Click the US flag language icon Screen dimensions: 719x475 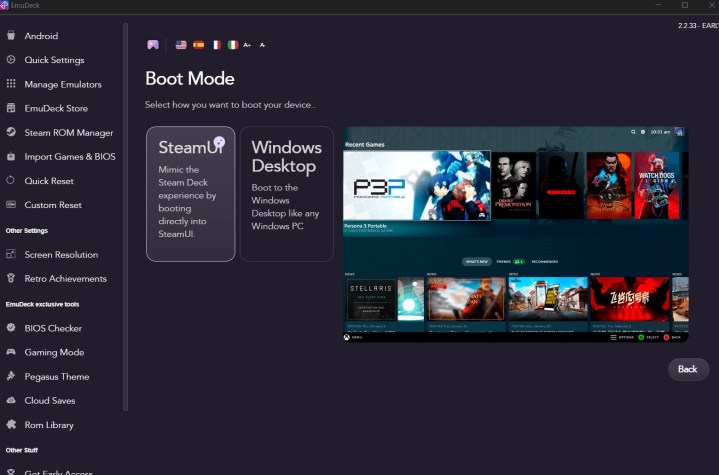coord(181,45)
